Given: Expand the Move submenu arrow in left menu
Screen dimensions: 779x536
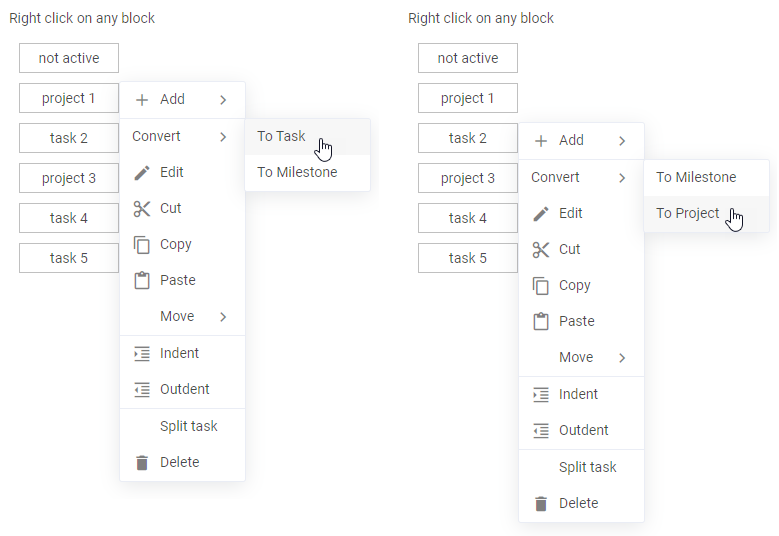Looking at the screenshot, I should [x=223, y=316].
